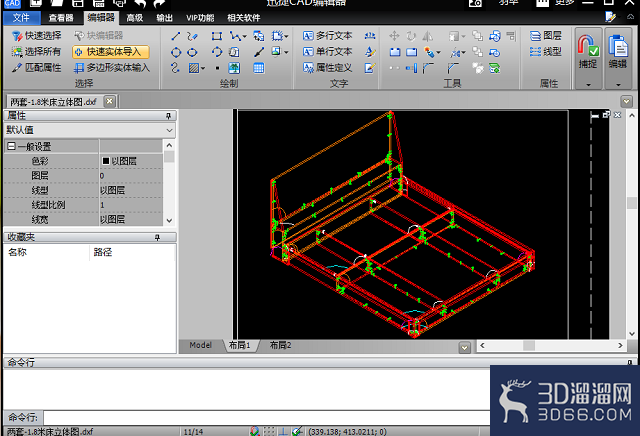Click 快速实体导入 button
This screenshot has width=640, height=436.
tap(111, 52)
